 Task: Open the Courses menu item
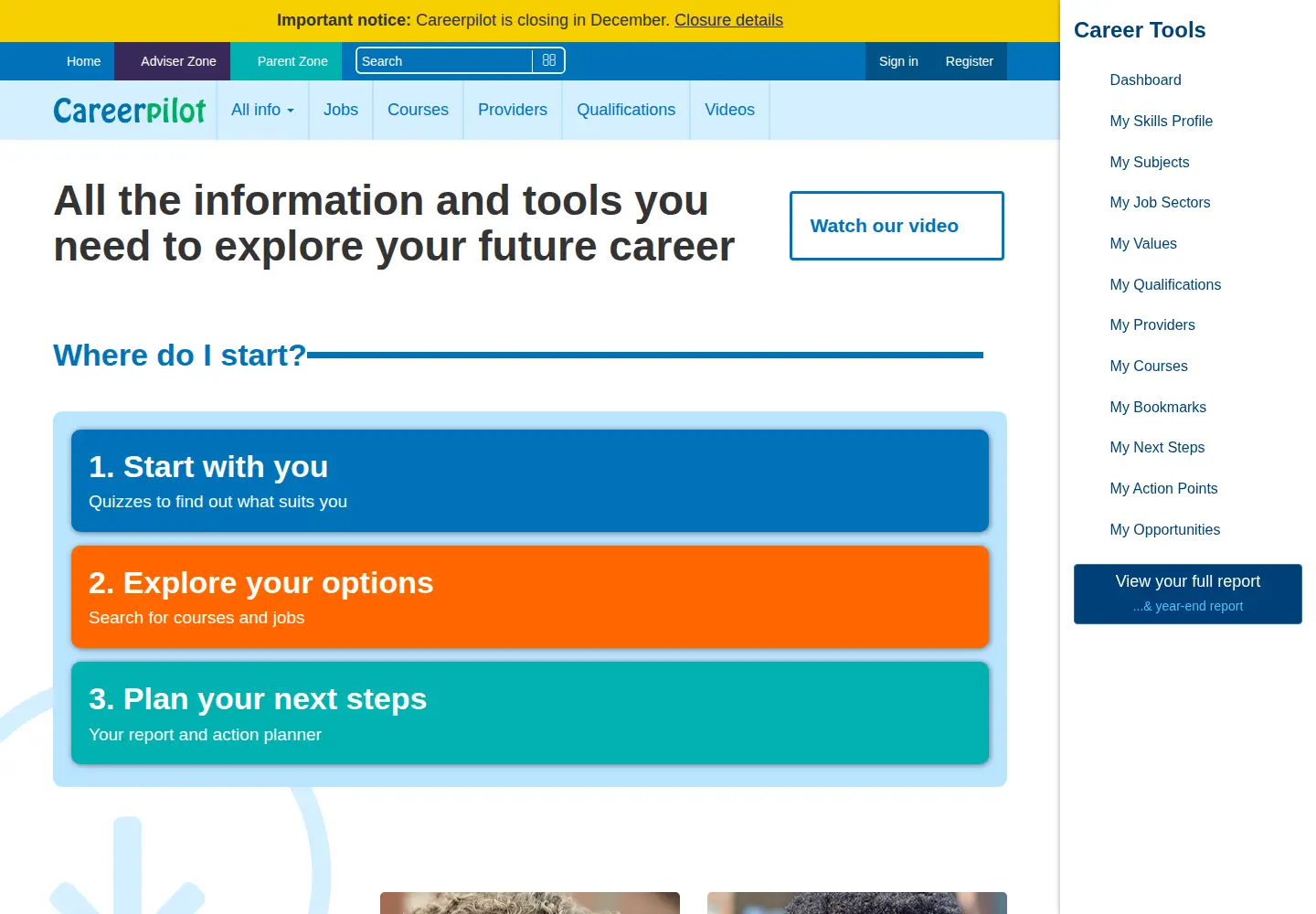coord(418,110)
